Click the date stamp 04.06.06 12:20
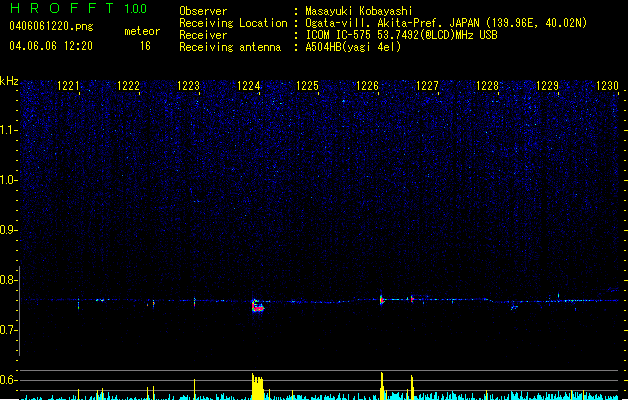This screenshot has height=400, width=629. (x=51, y=46)
